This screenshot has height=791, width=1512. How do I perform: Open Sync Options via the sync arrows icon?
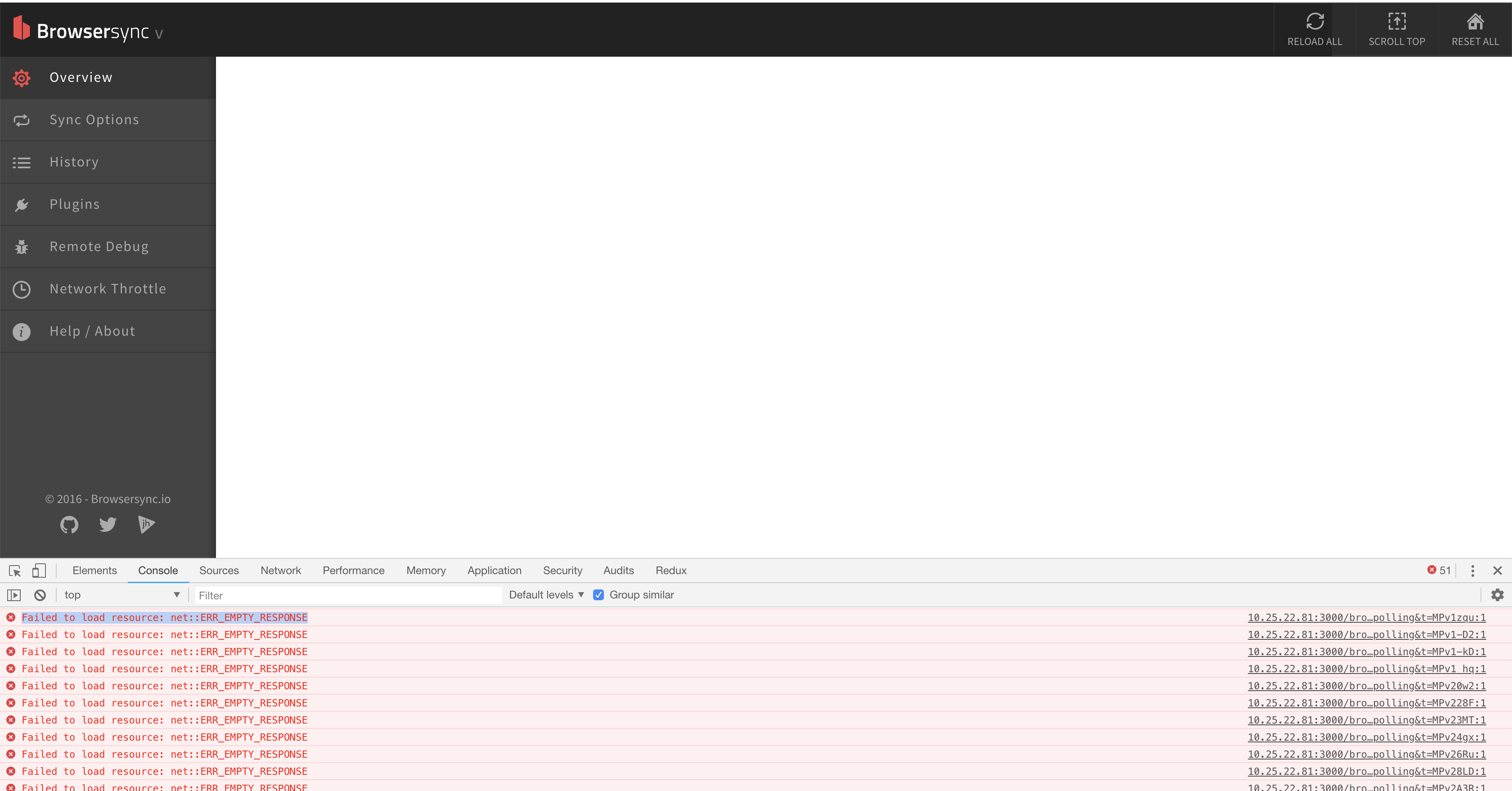point(22,120)
